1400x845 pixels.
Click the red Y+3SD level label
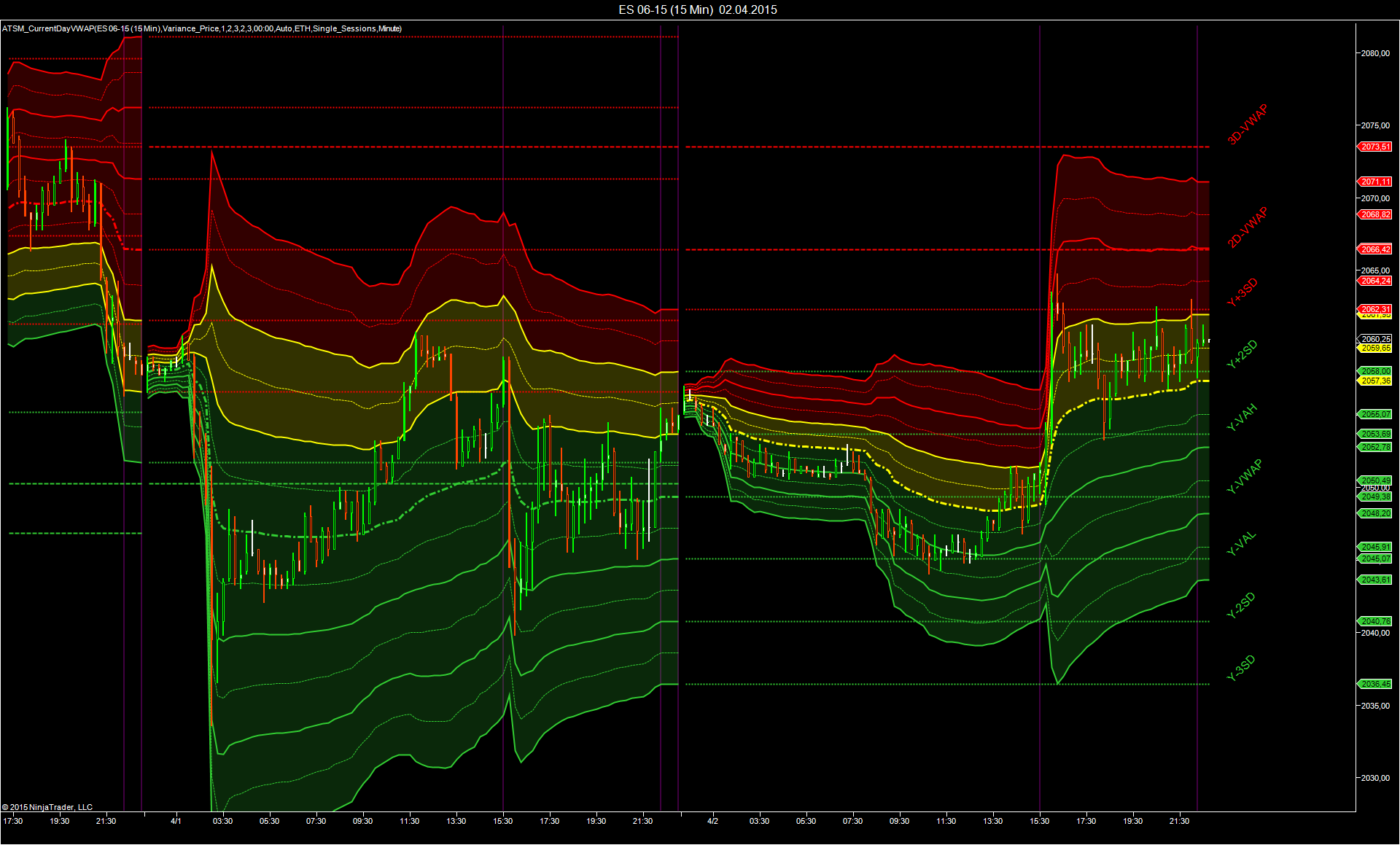click(1242, 292)
